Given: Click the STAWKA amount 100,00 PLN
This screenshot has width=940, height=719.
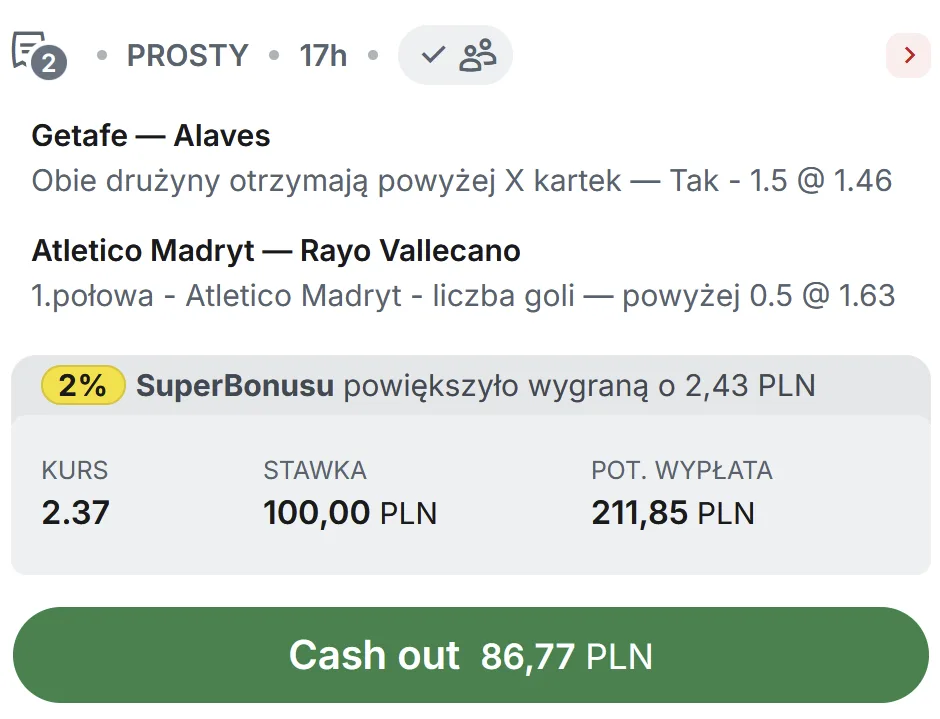Looking at the screenshot, I should pyautogui.click(x=349, y=512).
